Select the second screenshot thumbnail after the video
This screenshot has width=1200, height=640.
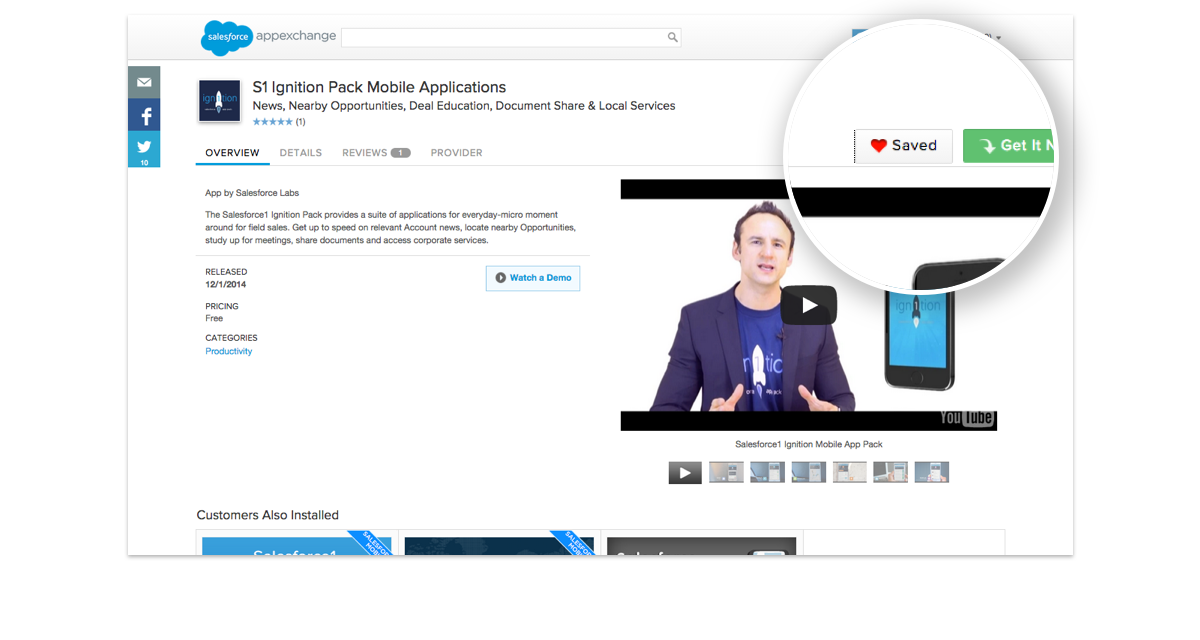tap(767, 472)
